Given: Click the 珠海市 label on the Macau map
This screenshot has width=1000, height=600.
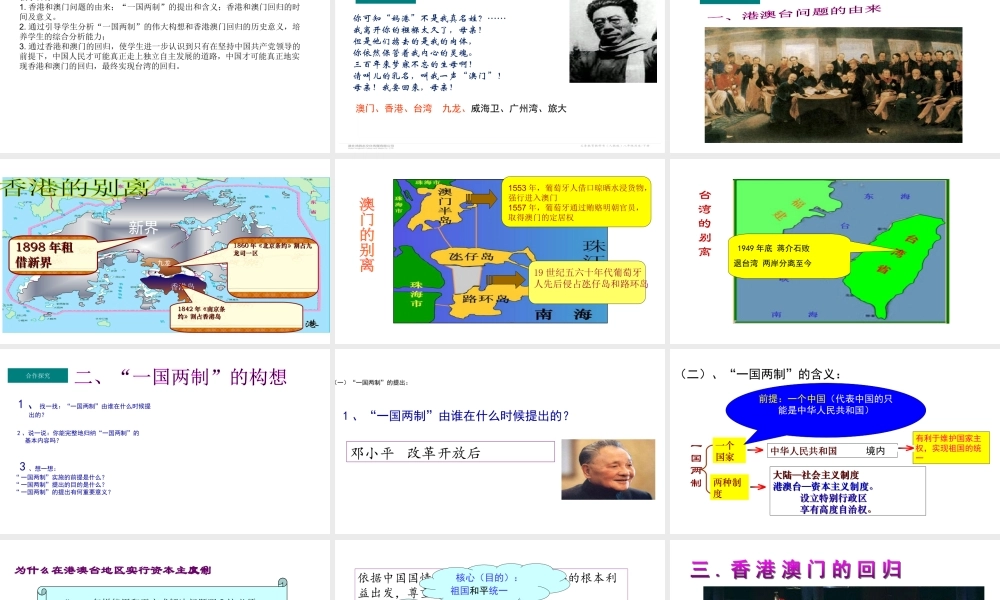Looking at the screenshot, I should [416, 294].
